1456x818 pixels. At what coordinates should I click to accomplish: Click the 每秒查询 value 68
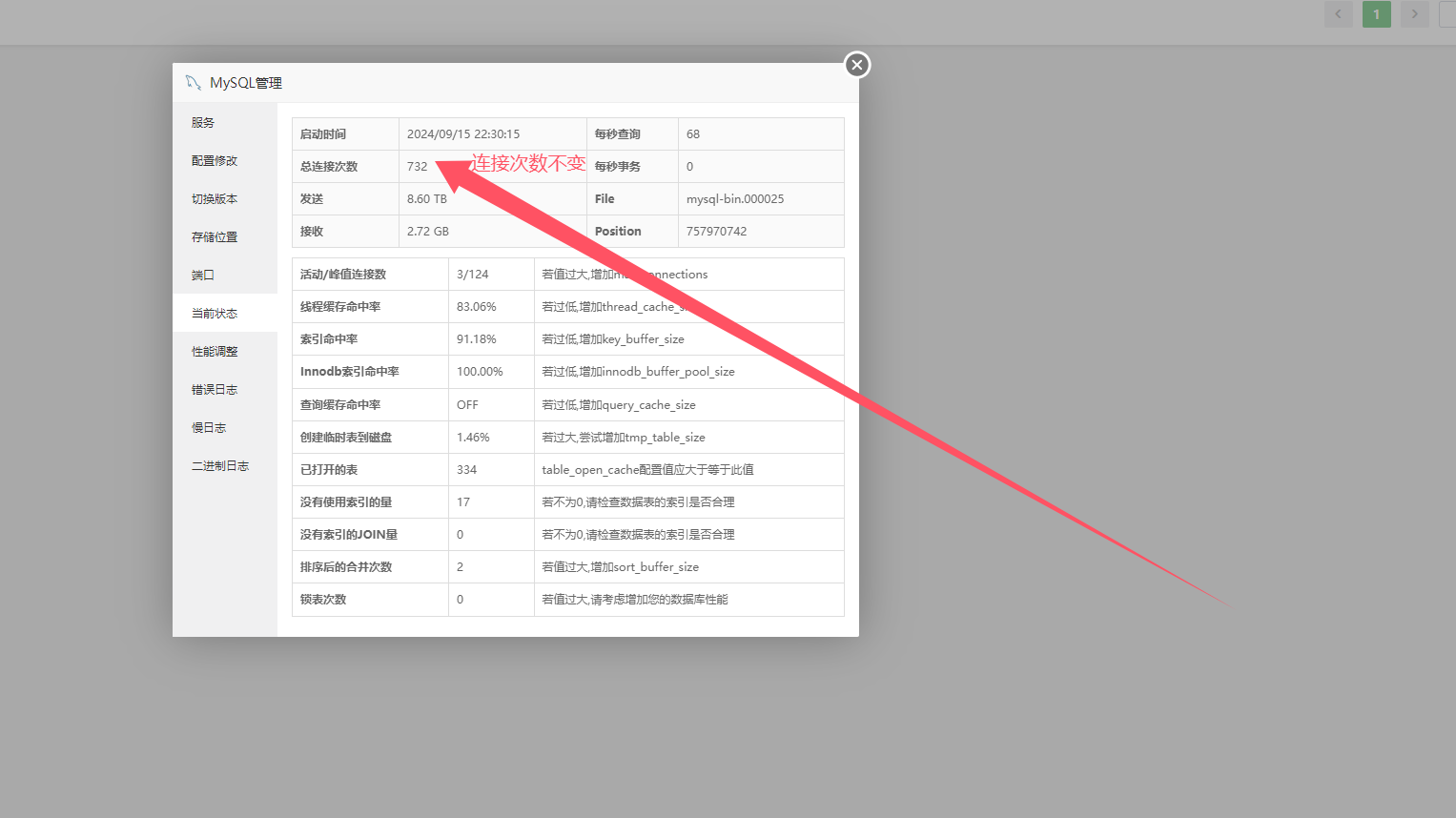693,134
